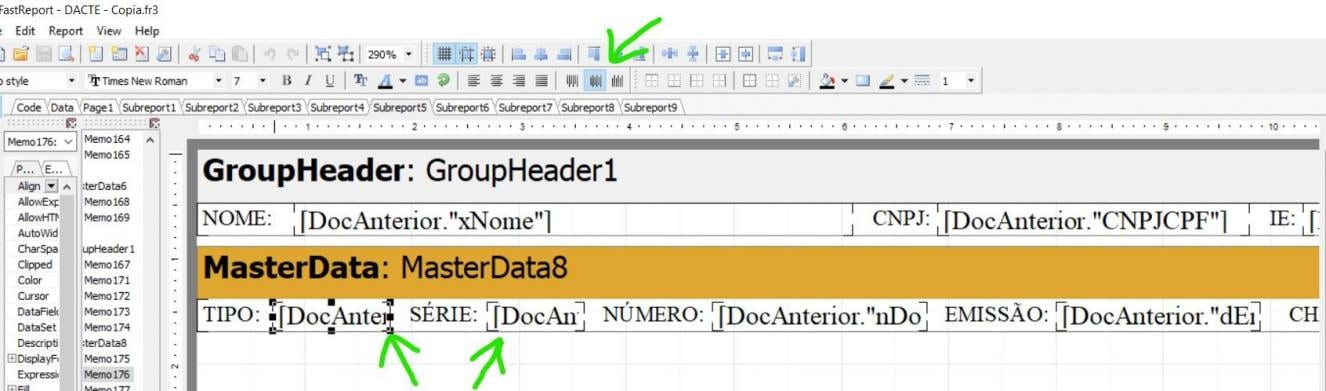Click Same width icon
The height and width of the screenshot is (391, 1326).
[x=775, y=54]
